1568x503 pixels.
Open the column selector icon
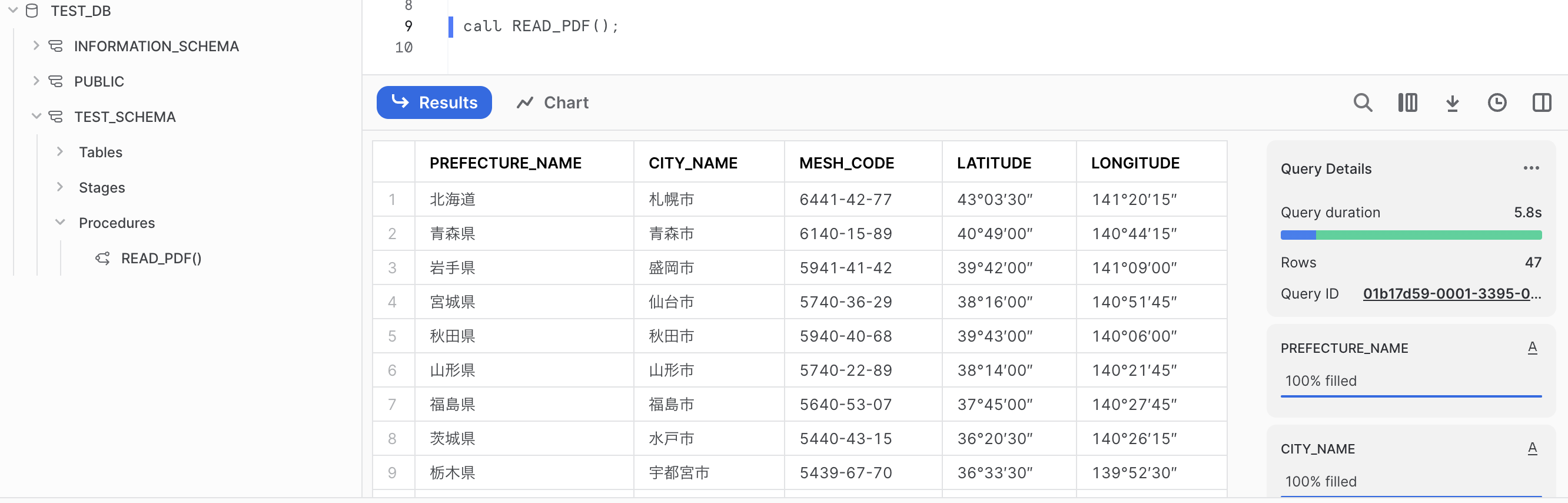pyautogui.click(x=1407, y=102)
